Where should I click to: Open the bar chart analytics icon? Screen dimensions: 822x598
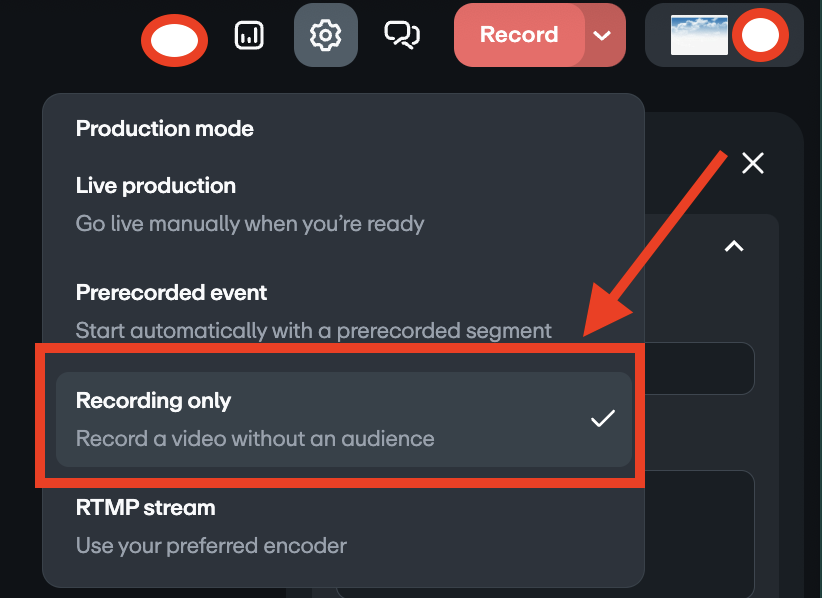tap(249, 35)
